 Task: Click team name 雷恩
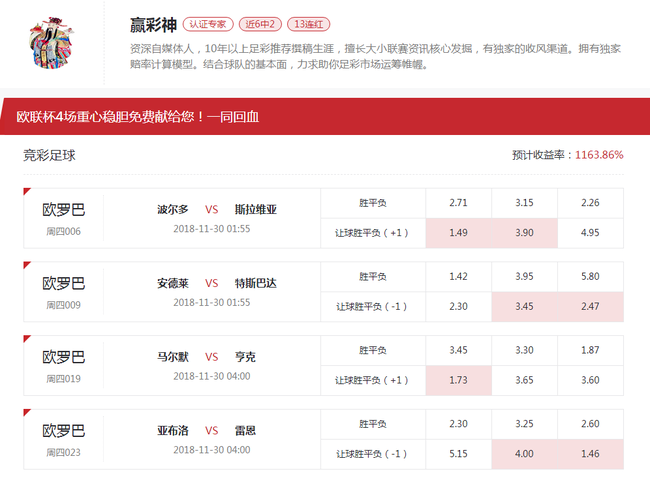coord(245,431)
